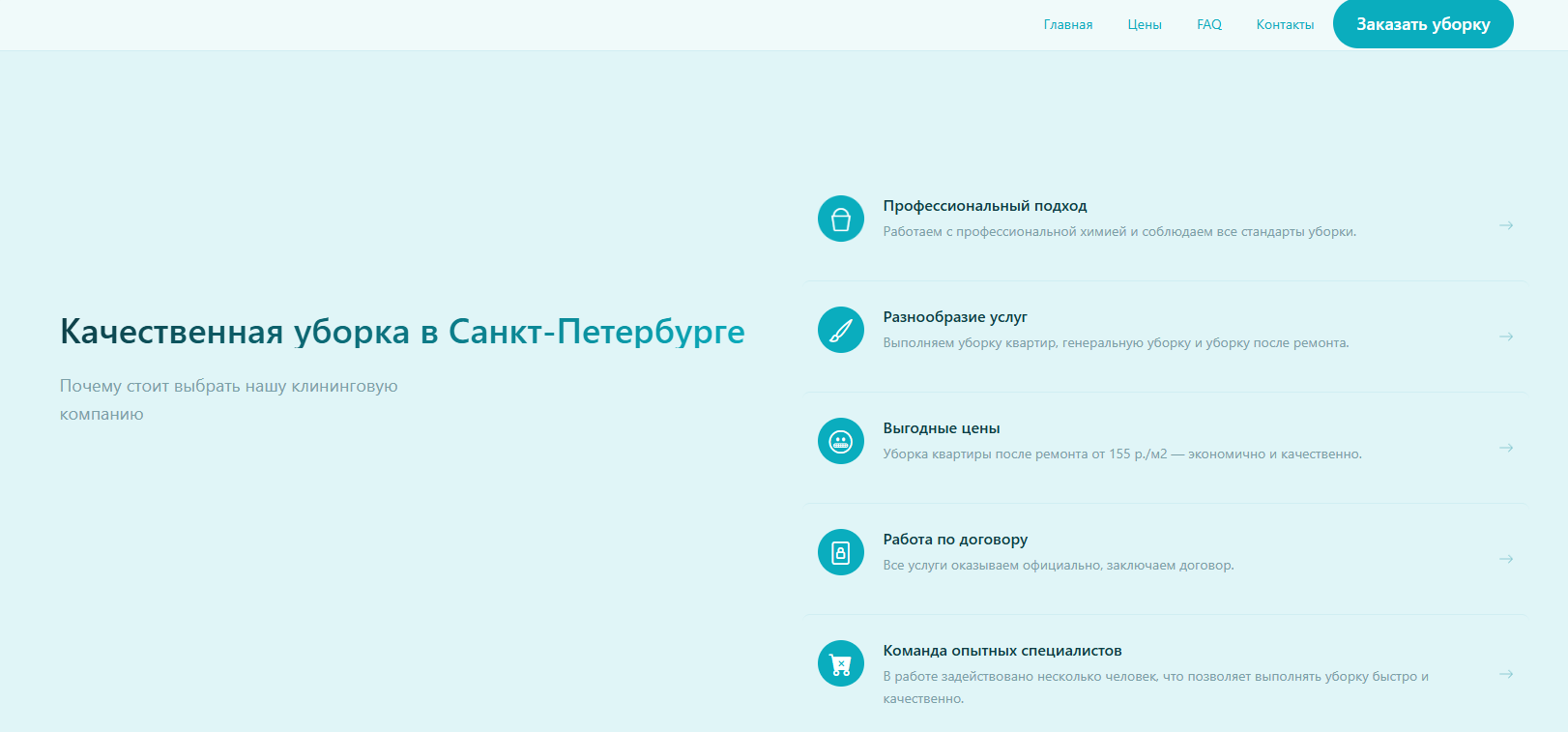The image size is (1568, 732).
Task: Expand Команда опытных специалистов using its arrow
Action: 1505,674
